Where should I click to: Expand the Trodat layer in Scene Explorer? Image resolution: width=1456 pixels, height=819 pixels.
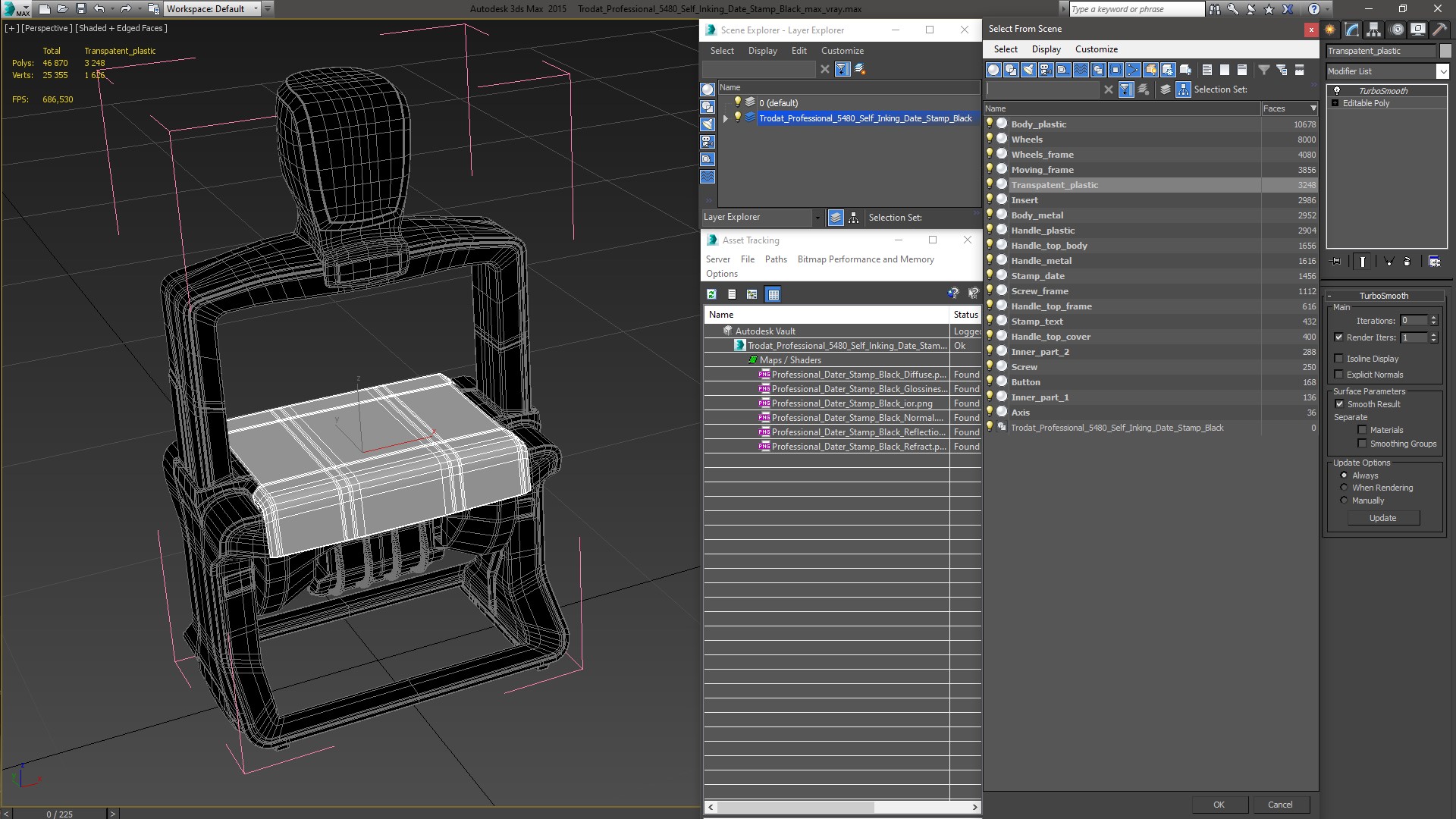726,118
